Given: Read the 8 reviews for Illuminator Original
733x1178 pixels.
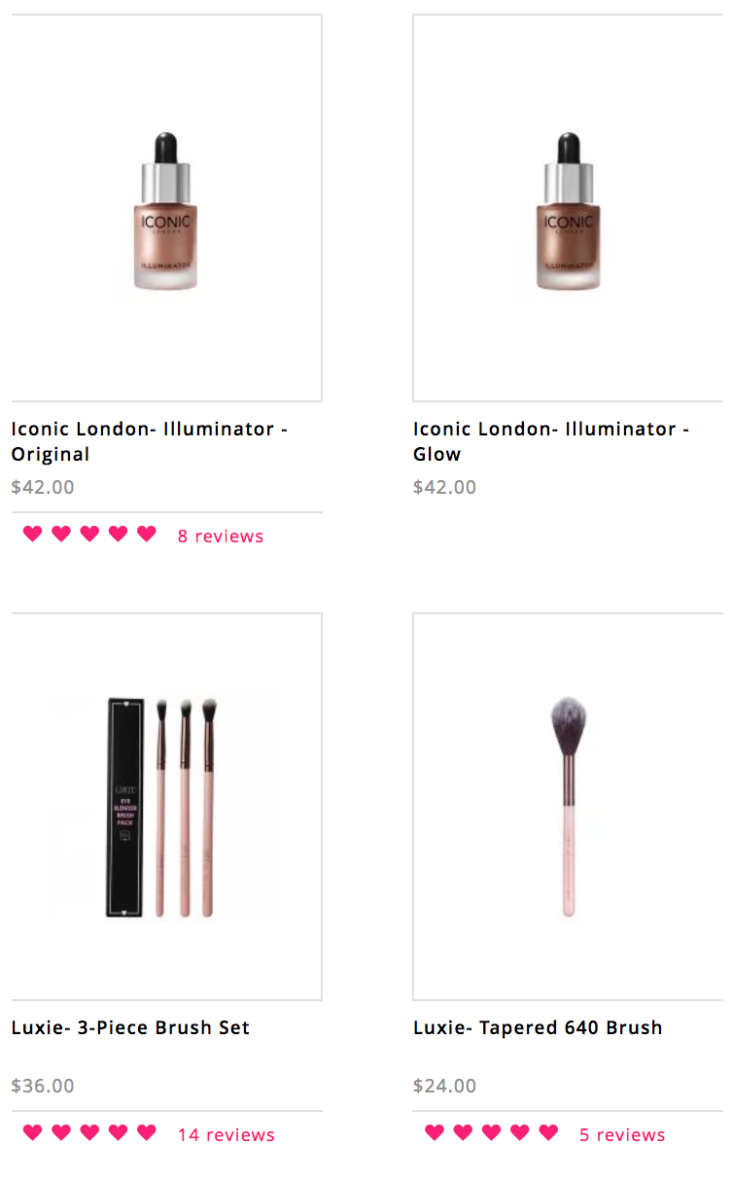Looking at the screenshot, I should (x=220, y=536).
